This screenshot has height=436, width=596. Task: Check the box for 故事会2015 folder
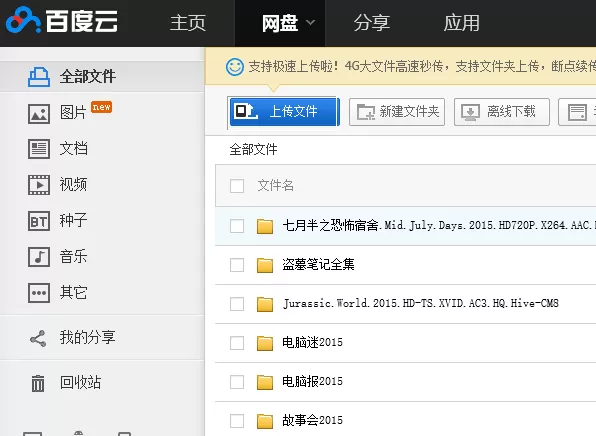(x=237, y=421)
